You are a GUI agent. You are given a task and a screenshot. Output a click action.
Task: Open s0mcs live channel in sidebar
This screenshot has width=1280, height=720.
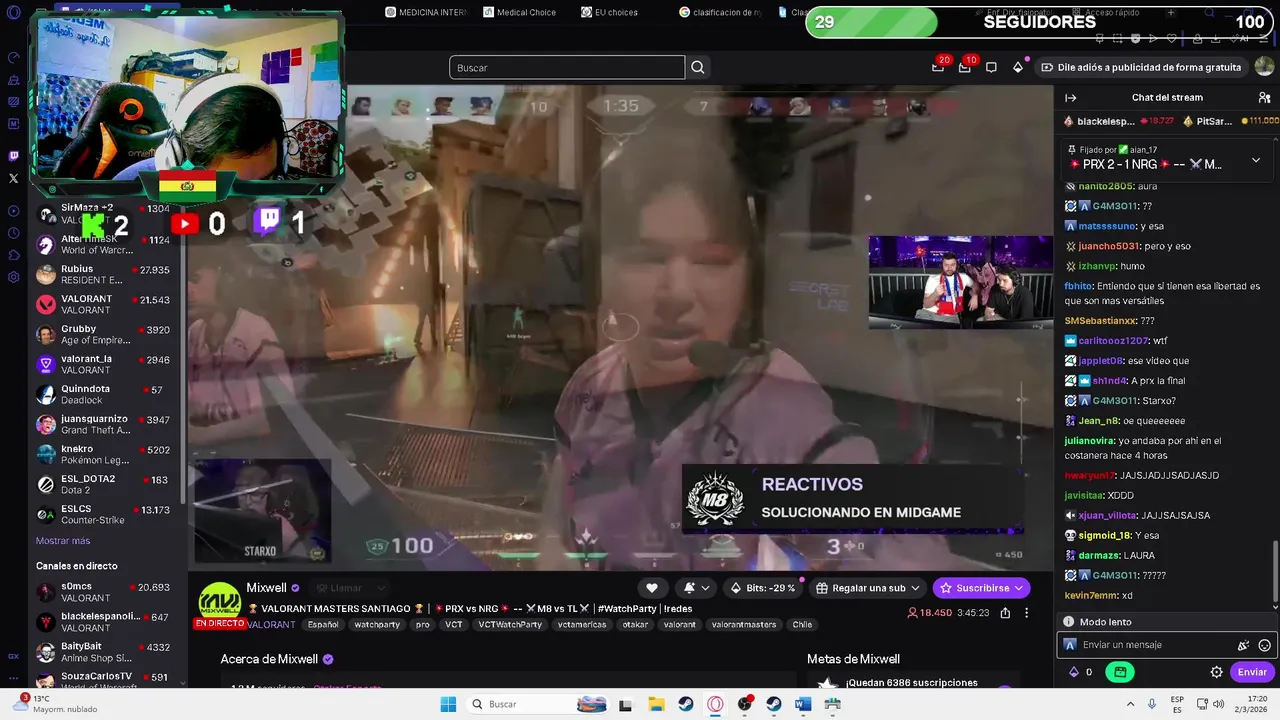point(104,592)
